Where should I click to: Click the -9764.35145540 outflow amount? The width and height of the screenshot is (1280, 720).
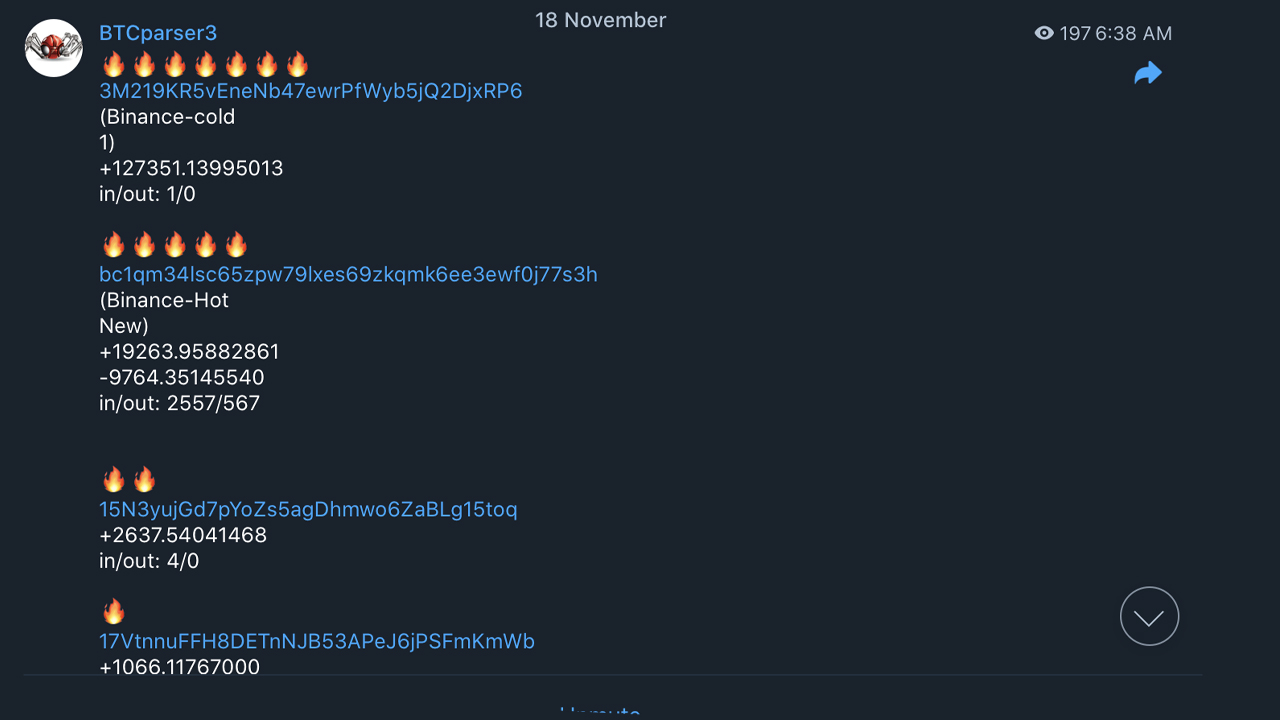tap(182, 378)
